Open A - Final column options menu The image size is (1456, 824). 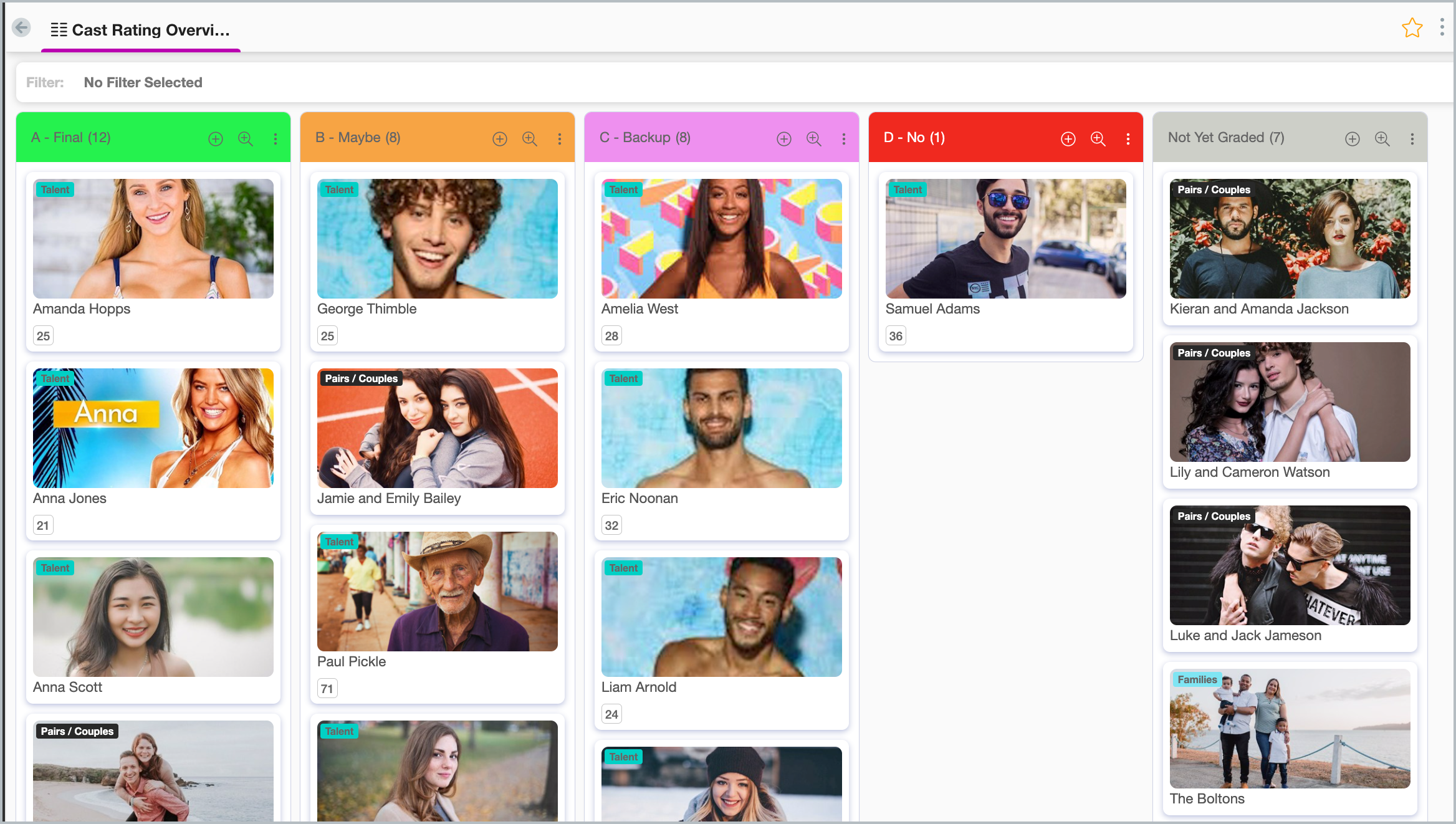(275, 139)
